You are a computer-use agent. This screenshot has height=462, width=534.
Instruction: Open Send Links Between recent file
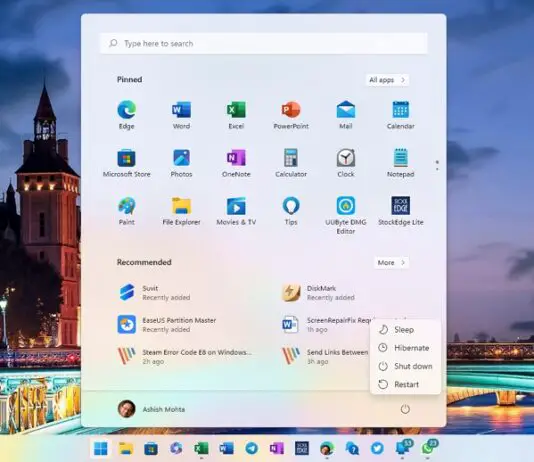(325, 356)
